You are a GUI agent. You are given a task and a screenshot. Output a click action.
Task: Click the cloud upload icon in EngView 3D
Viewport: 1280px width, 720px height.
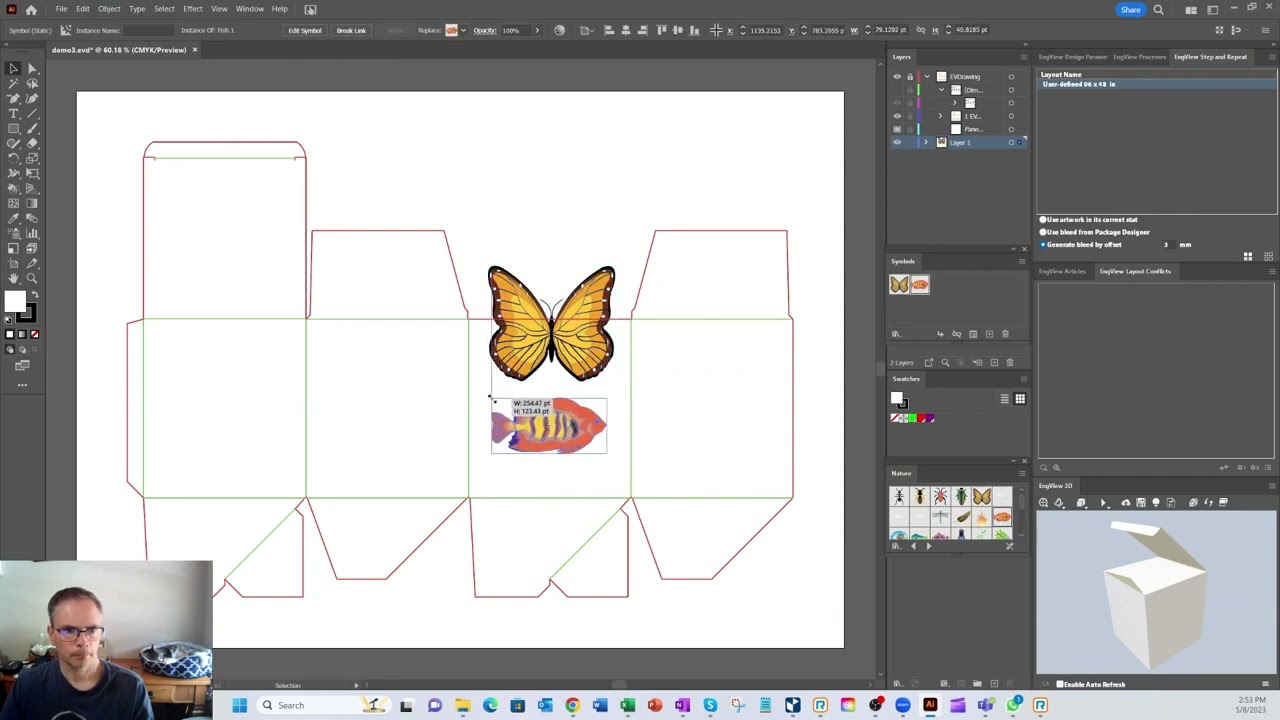[1126, 503]
